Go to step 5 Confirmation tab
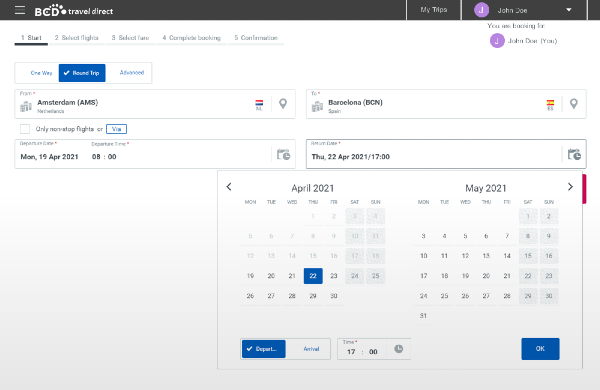Screen dimensions: 600x390 pos(256,38)
